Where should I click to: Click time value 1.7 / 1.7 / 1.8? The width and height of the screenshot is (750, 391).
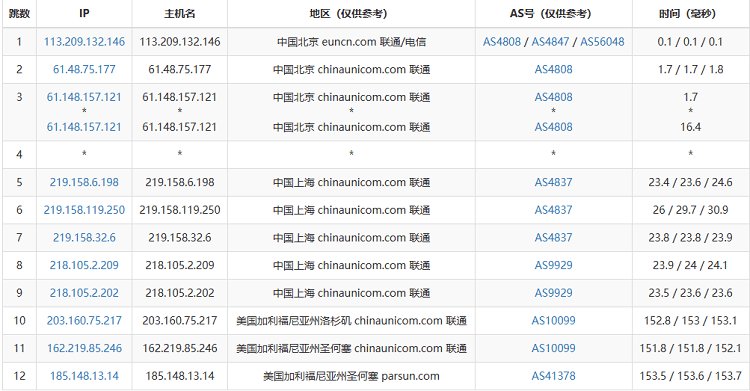pos(691,69)
